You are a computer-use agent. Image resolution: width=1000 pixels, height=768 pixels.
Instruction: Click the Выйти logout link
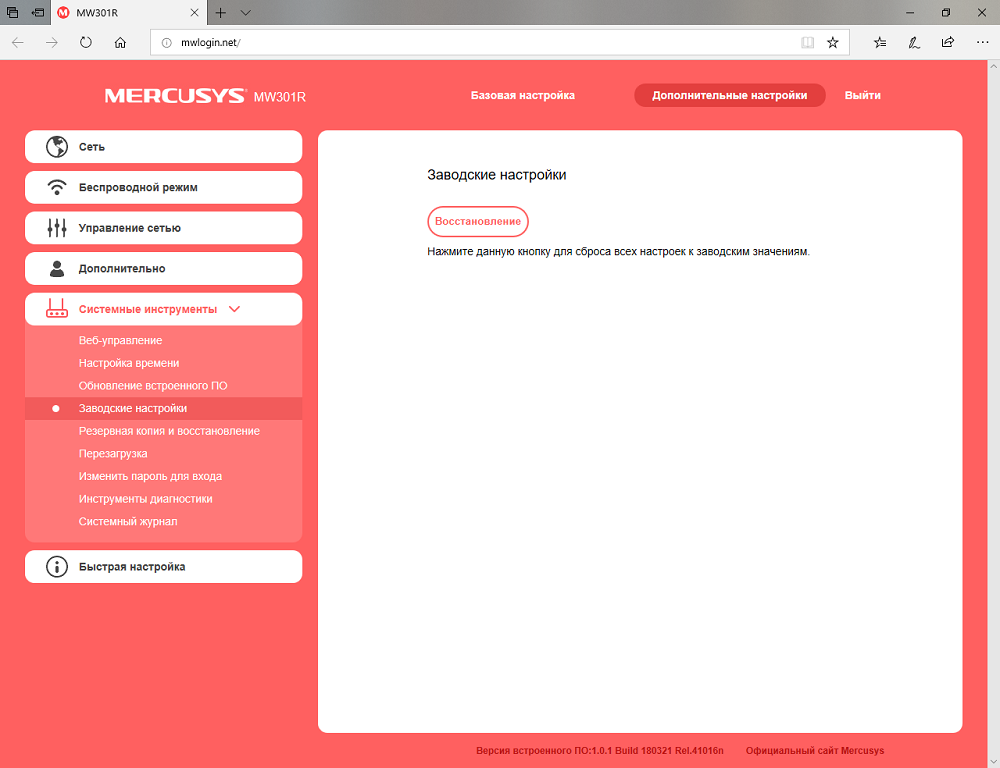tap(862, 95)
